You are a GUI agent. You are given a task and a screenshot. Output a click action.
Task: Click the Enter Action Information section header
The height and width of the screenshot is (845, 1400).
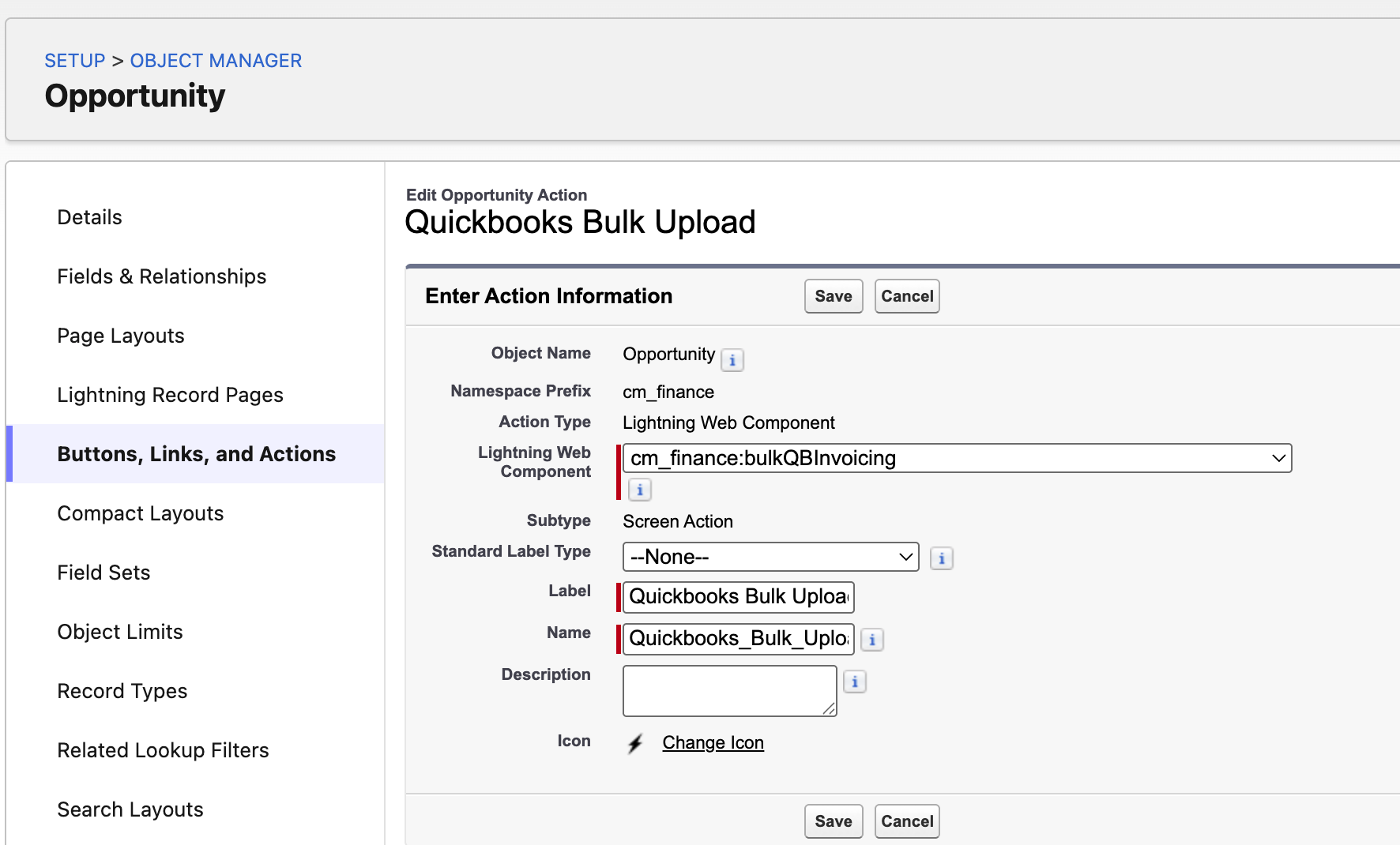pos(549,296)
